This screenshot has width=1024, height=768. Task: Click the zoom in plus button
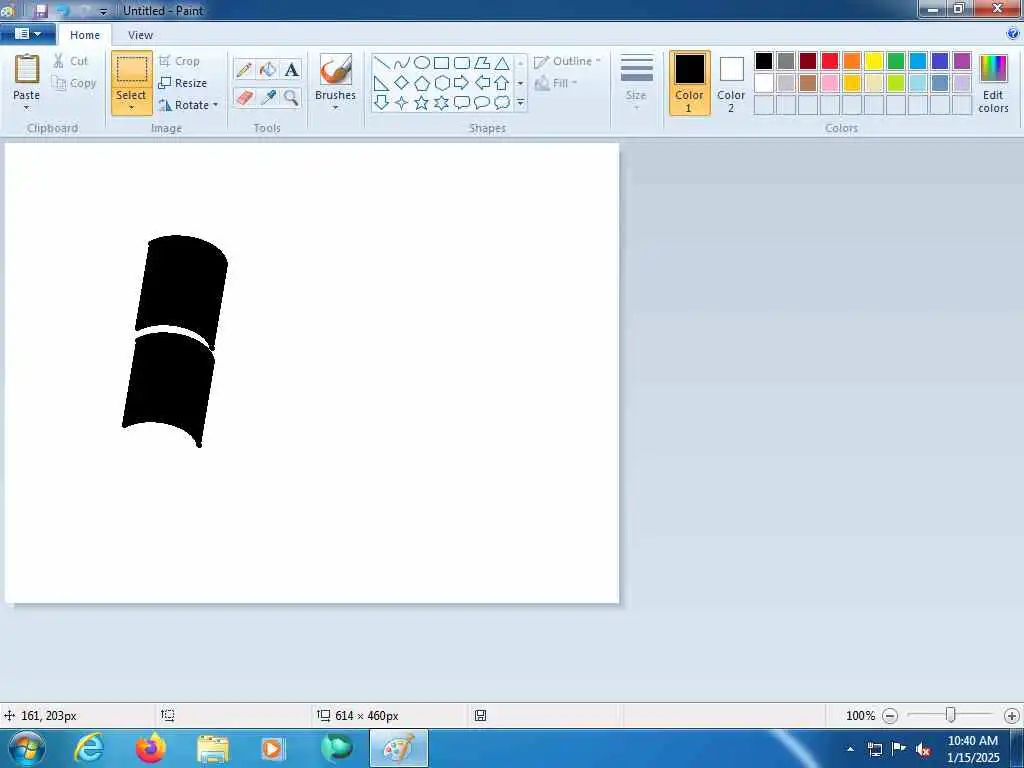click(x=1012, y=716)
